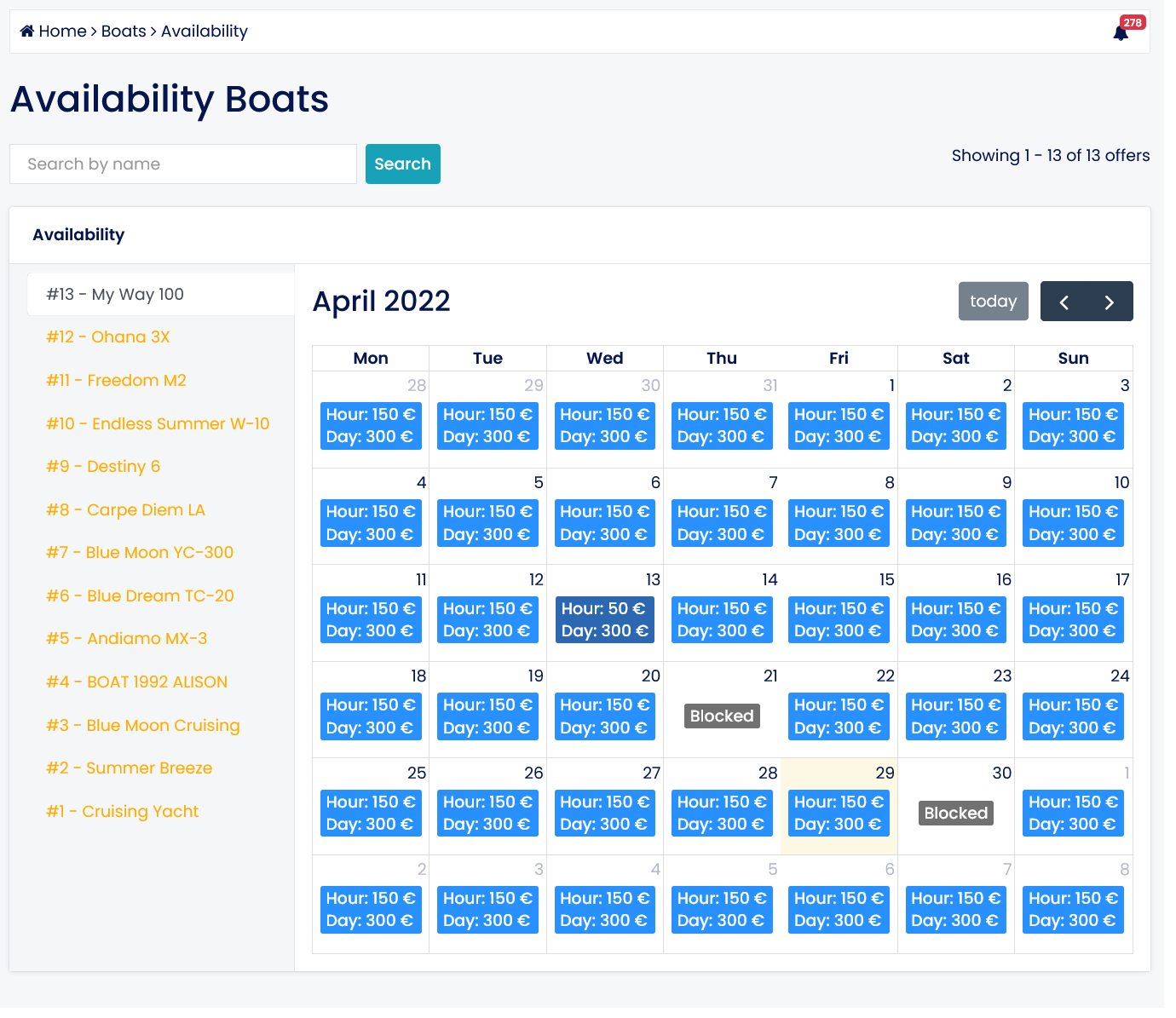Open price event on May 5

[x=722, y=910]
